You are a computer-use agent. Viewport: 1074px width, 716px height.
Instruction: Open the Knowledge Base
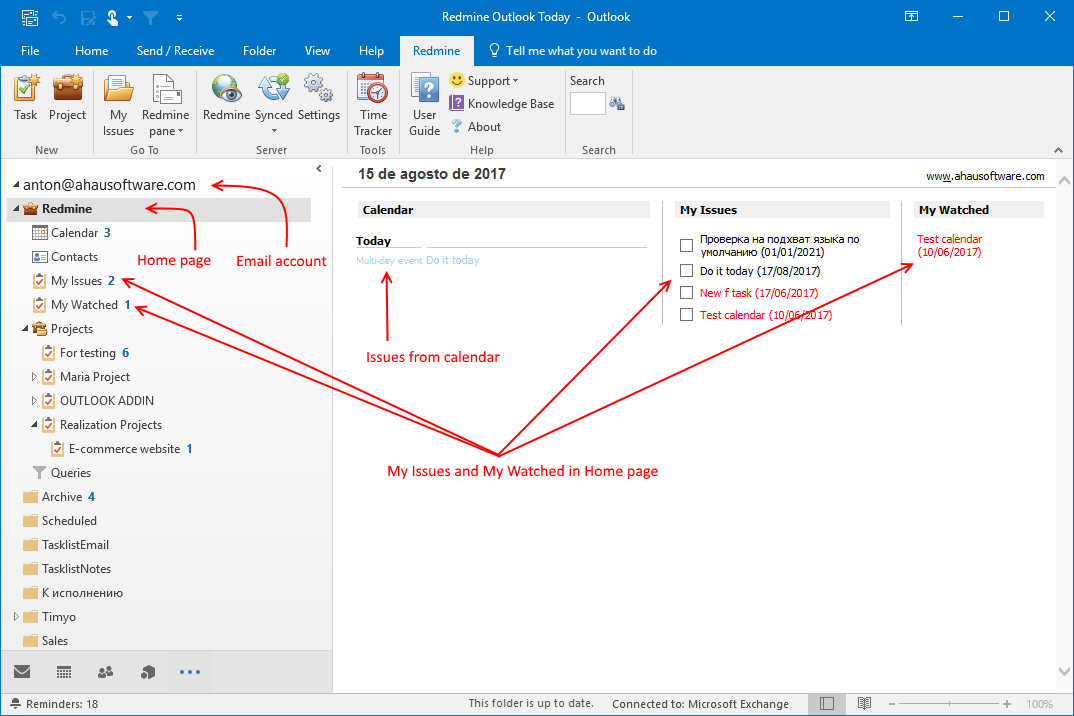coord(501,103)
